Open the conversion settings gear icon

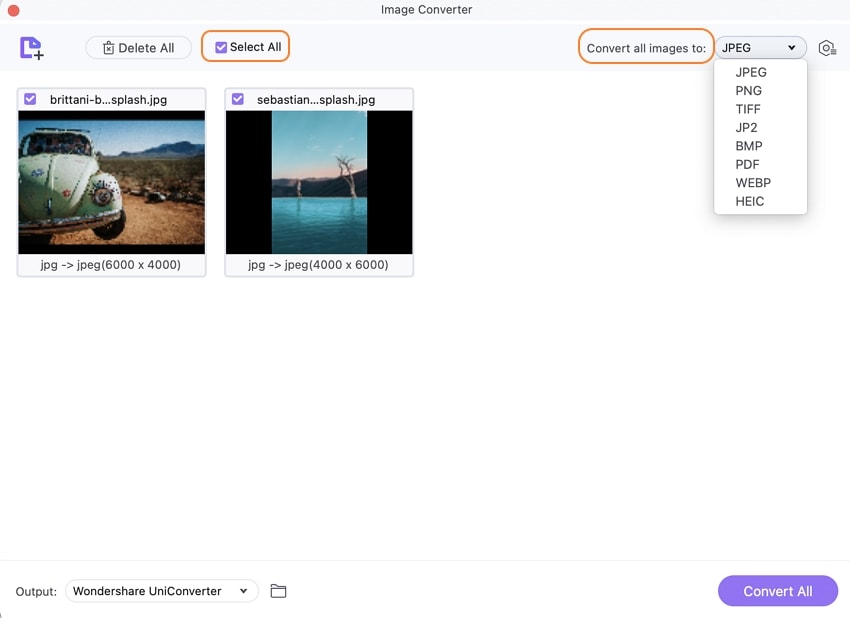[x=827, y=48]
